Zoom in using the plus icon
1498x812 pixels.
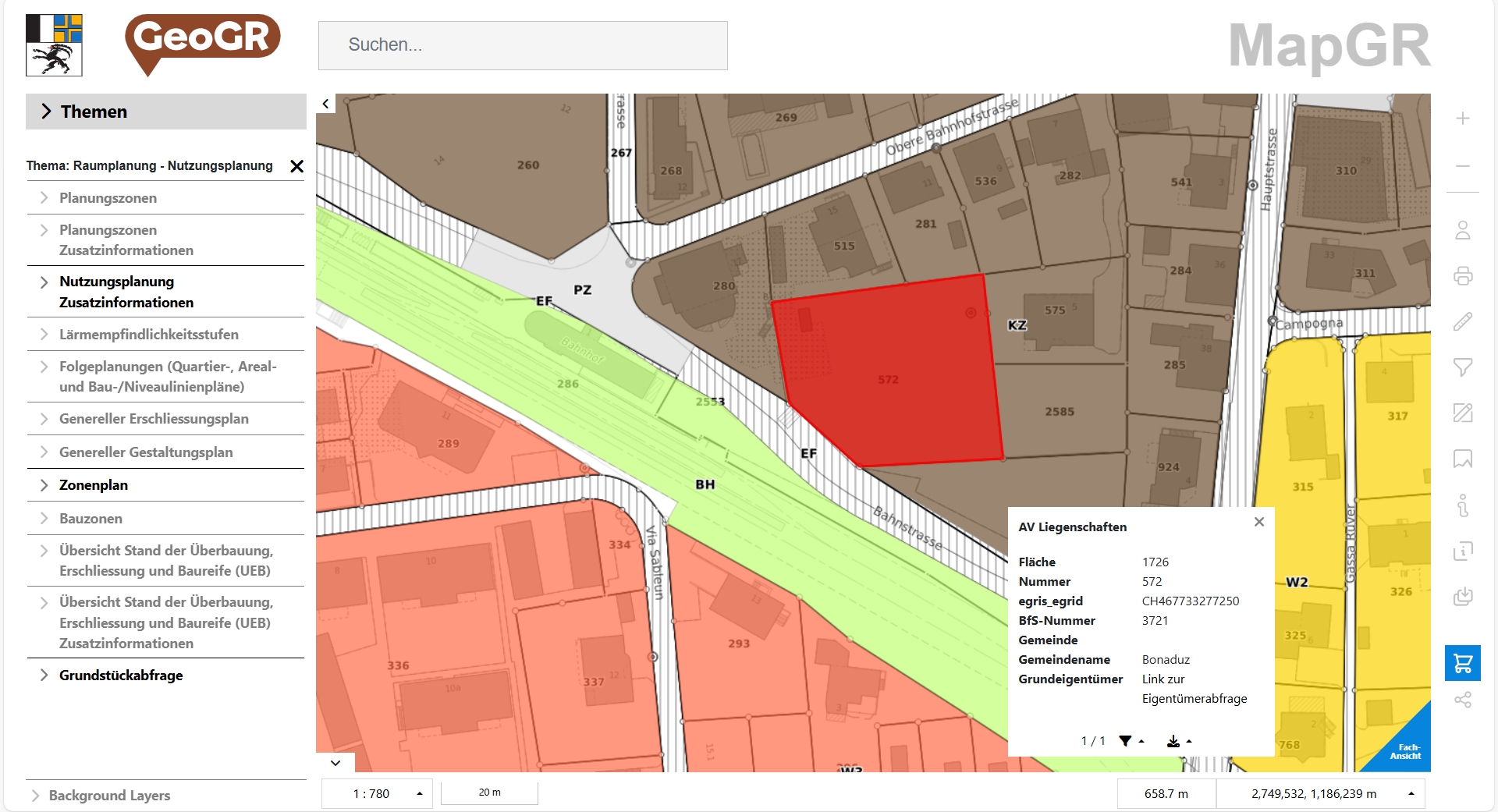[1463, 119]
